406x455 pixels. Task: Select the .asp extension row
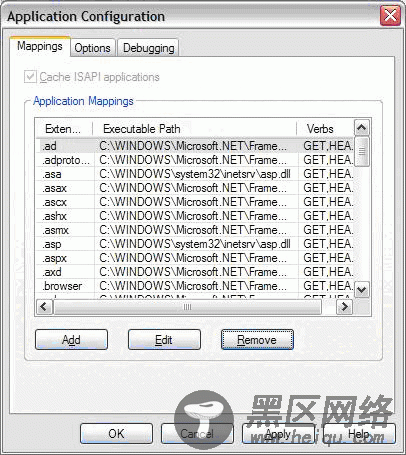coord(195,244)
